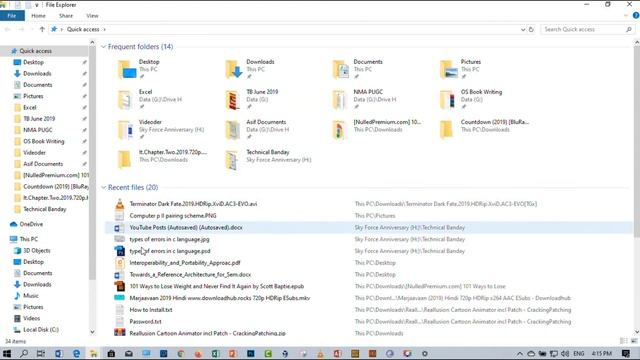Viewport: 640px width, 360px height.
Task: Show hidden system tray icons
Action: point(520,353)
